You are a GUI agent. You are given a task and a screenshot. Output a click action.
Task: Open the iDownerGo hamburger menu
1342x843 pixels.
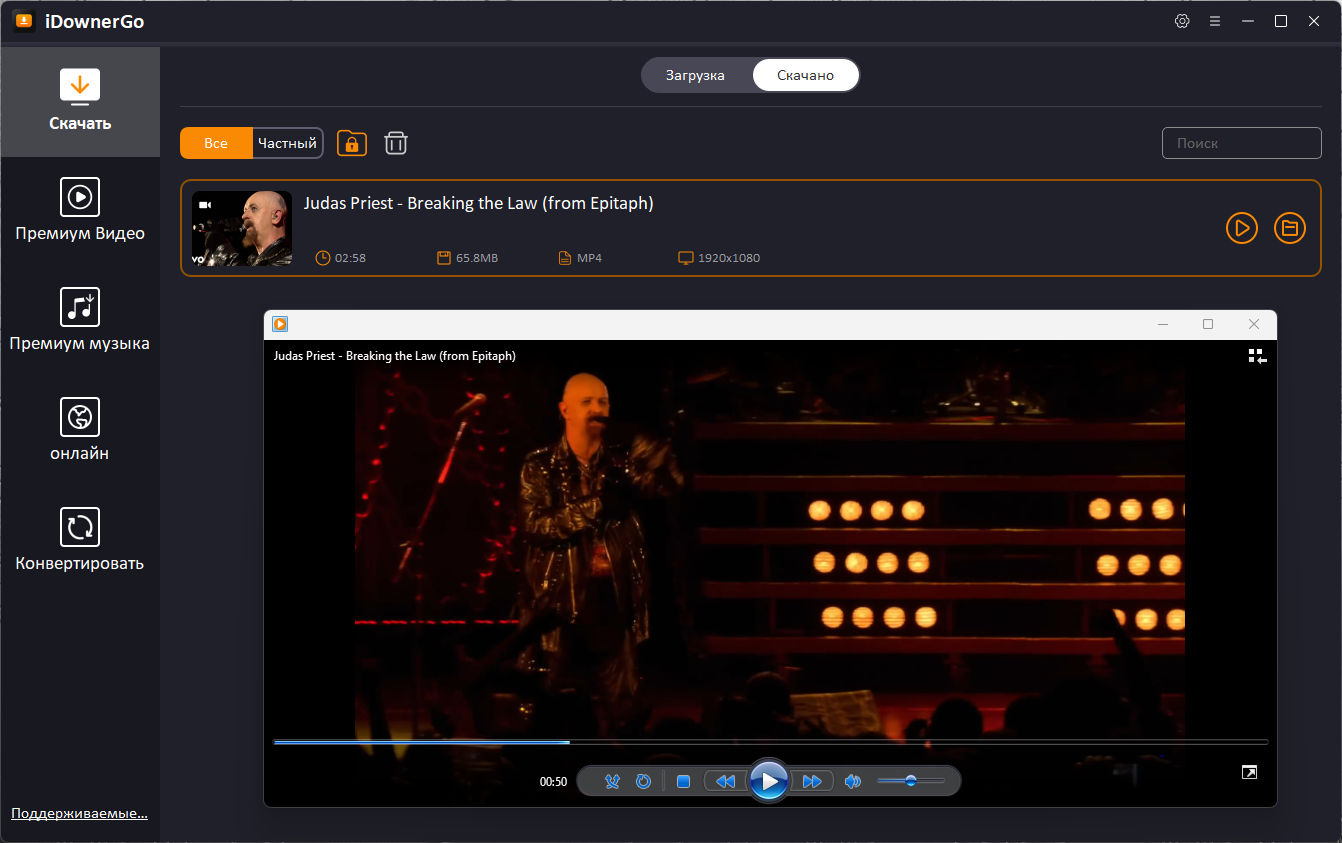click(1215, 21)
